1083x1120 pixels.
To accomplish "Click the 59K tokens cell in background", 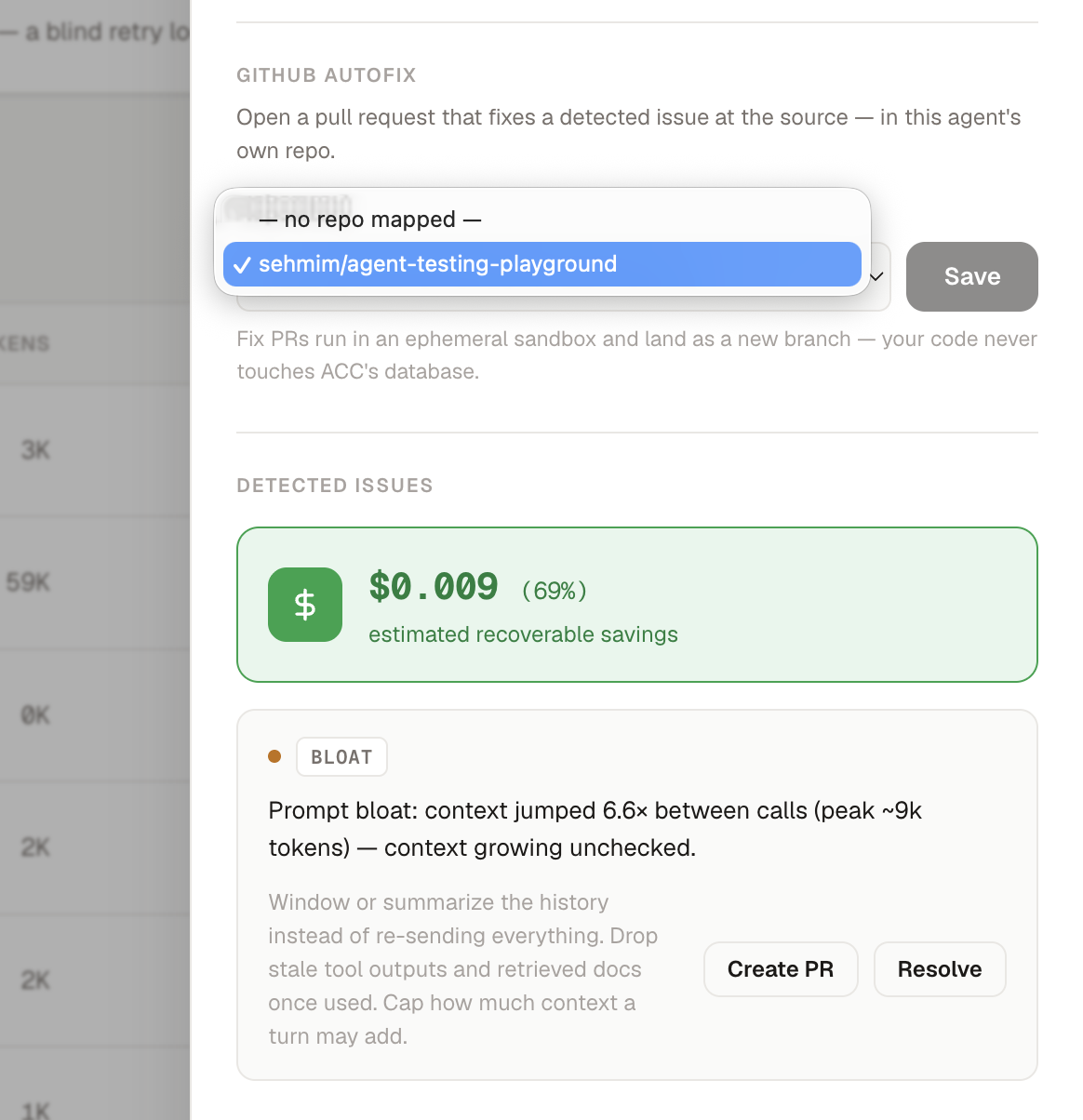I will 28,583.
